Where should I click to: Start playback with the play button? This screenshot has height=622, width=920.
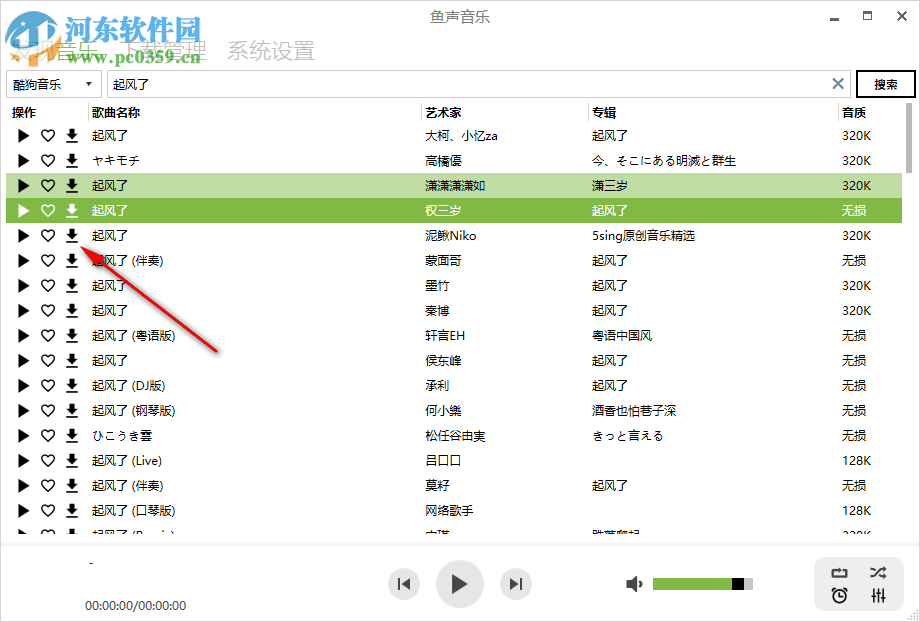[x=459, y=584]
